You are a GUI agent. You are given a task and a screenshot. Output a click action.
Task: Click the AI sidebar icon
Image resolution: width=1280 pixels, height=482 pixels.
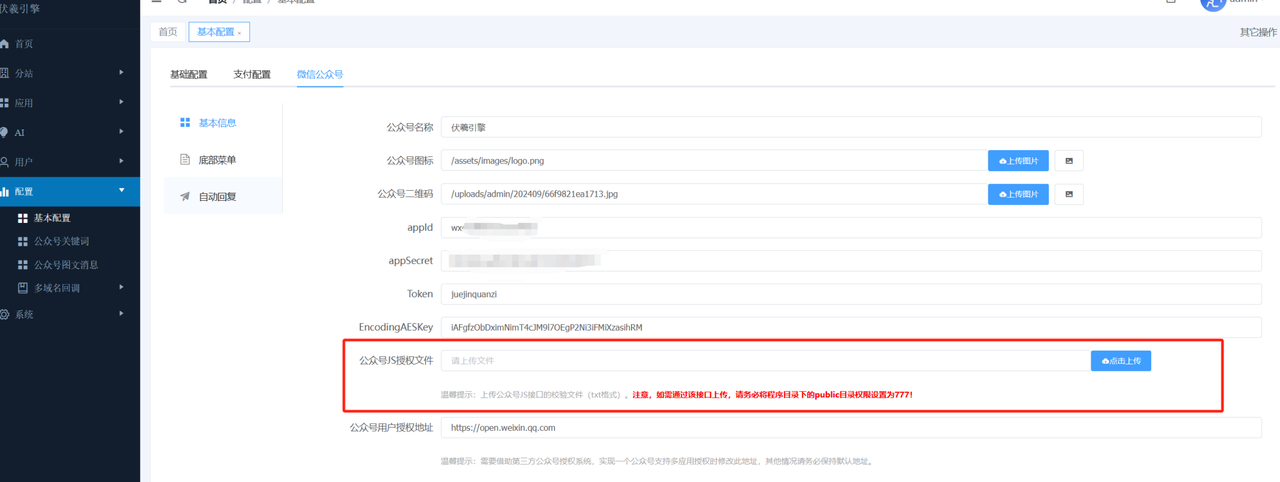coord(5,132)
